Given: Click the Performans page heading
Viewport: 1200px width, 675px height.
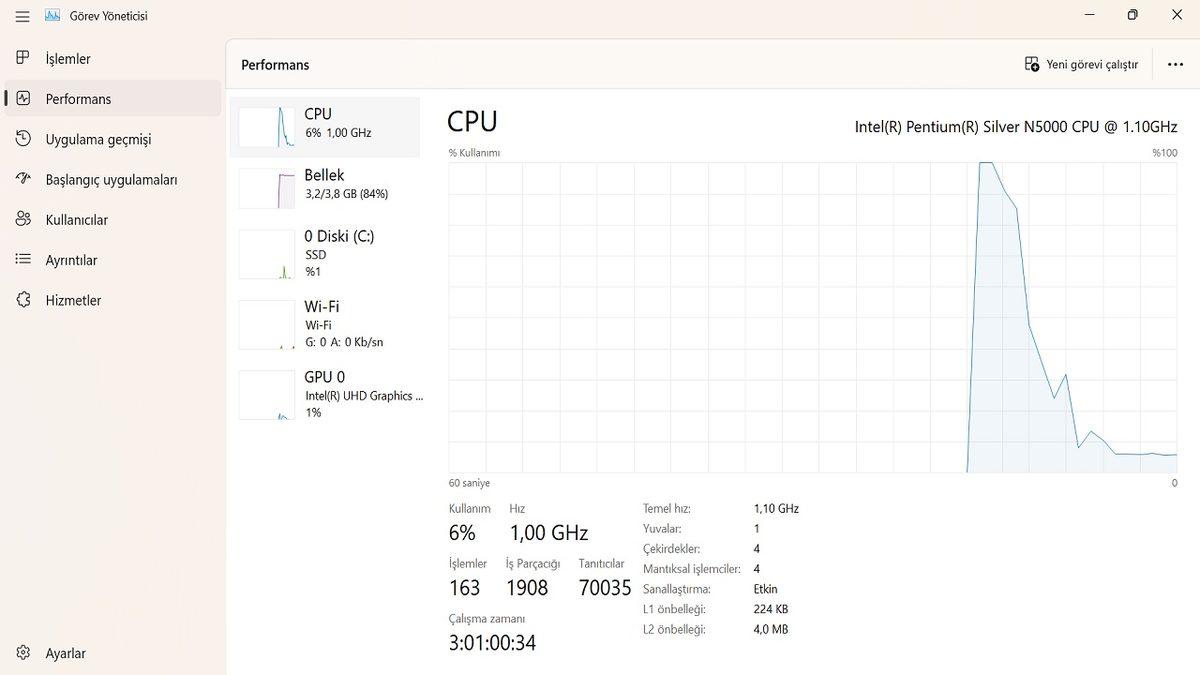Looking at the screenshot, I should coord(275,65).
